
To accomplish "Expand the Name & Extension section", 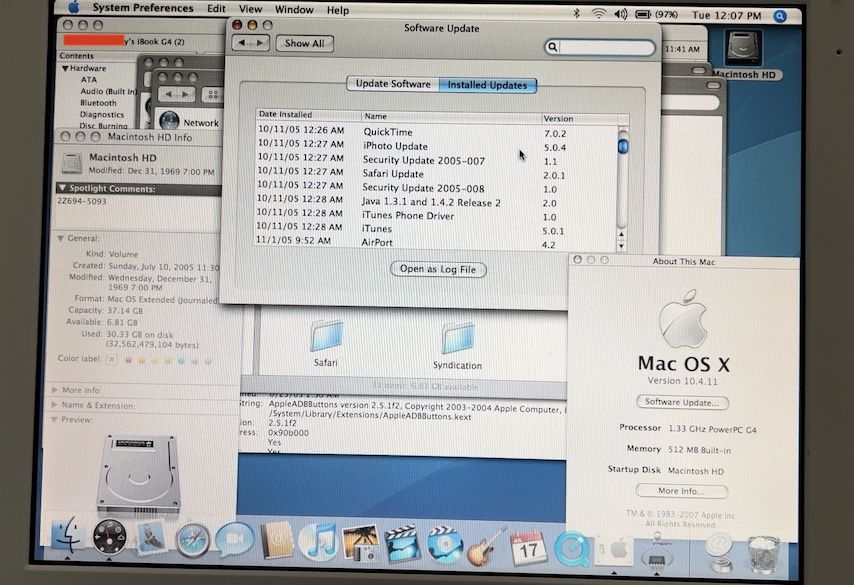I will [x=54, y=405].
